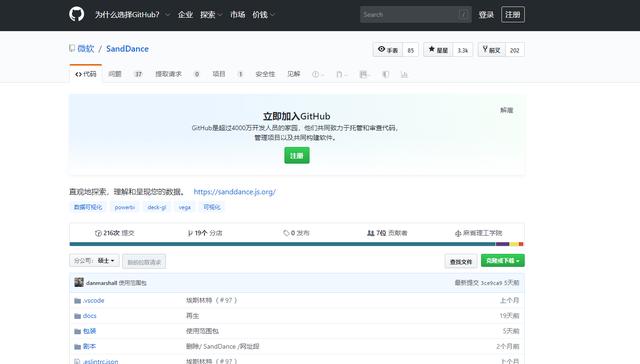Screen dimensions: 640x364
Task: View the 216次 提交 commits
Action: pyautogui.click(x=115, y=233)
